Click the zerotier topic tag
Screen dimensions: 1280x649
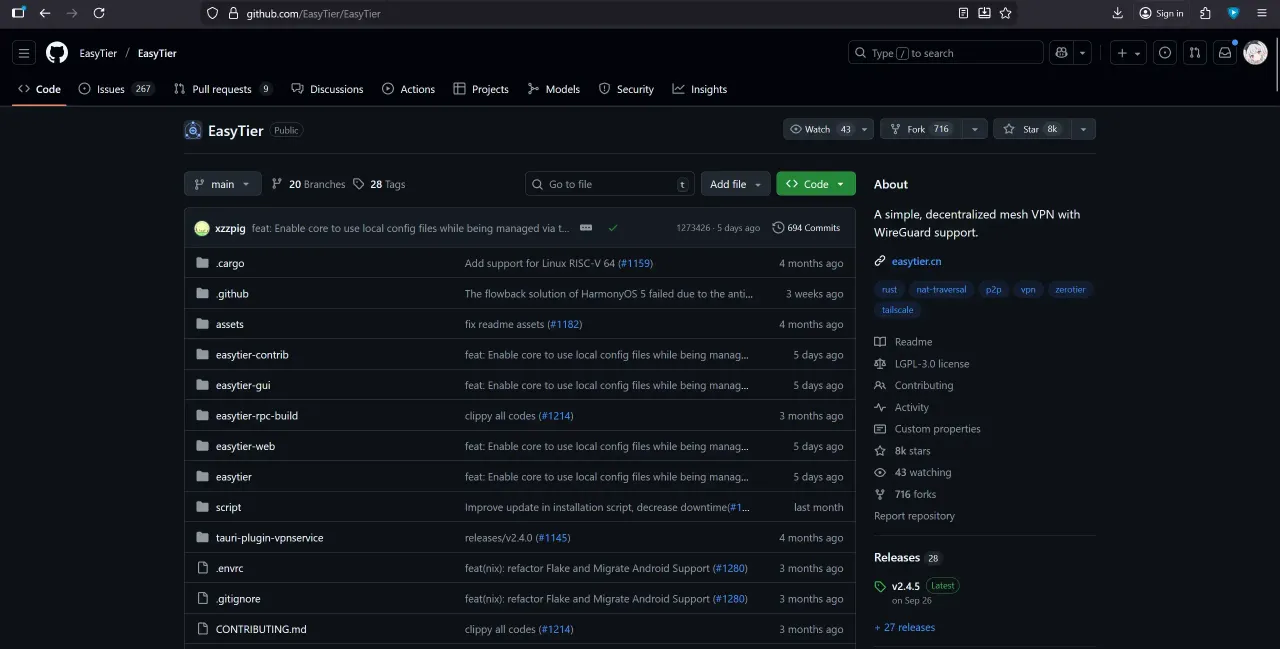point(1070,289)
